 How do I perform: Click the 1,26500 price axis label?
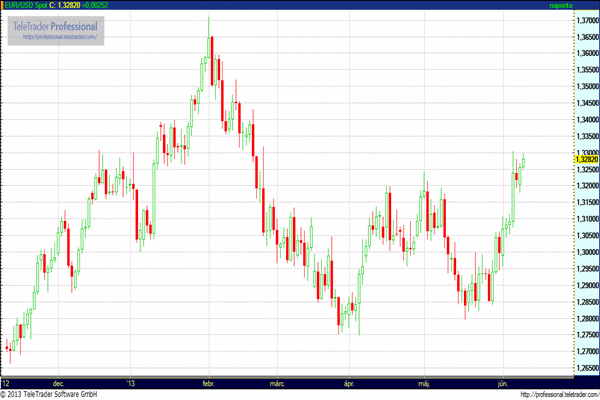[x=586, y=367]
